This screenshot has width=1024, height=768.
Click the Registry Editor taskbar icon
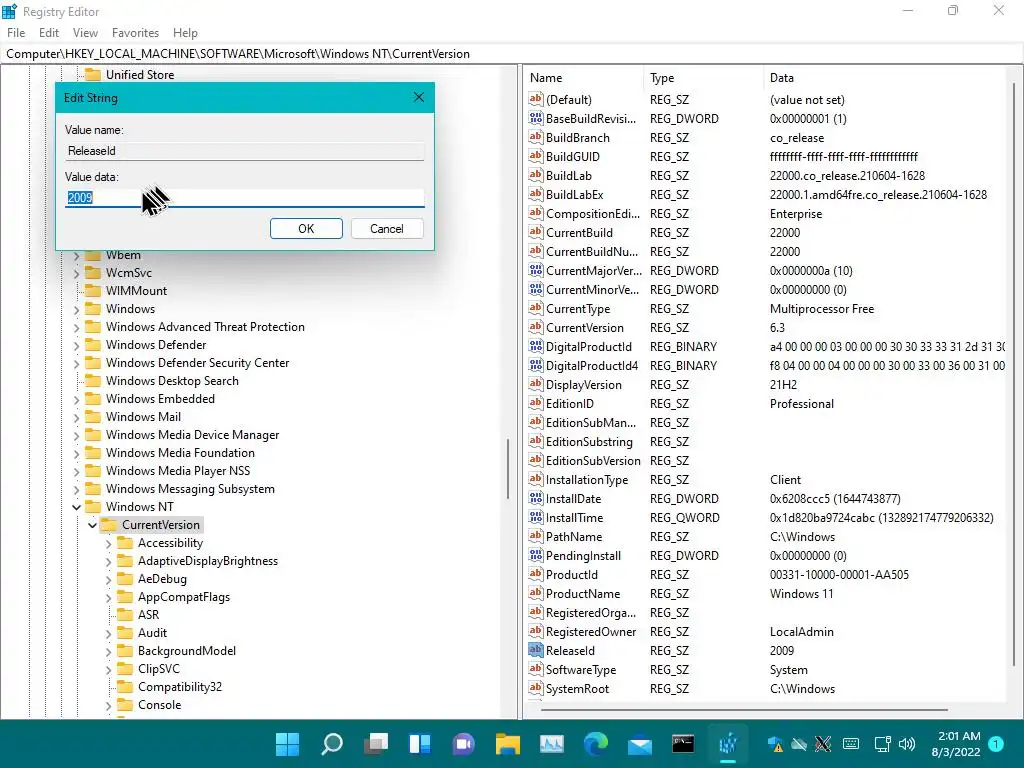(728, 743)
